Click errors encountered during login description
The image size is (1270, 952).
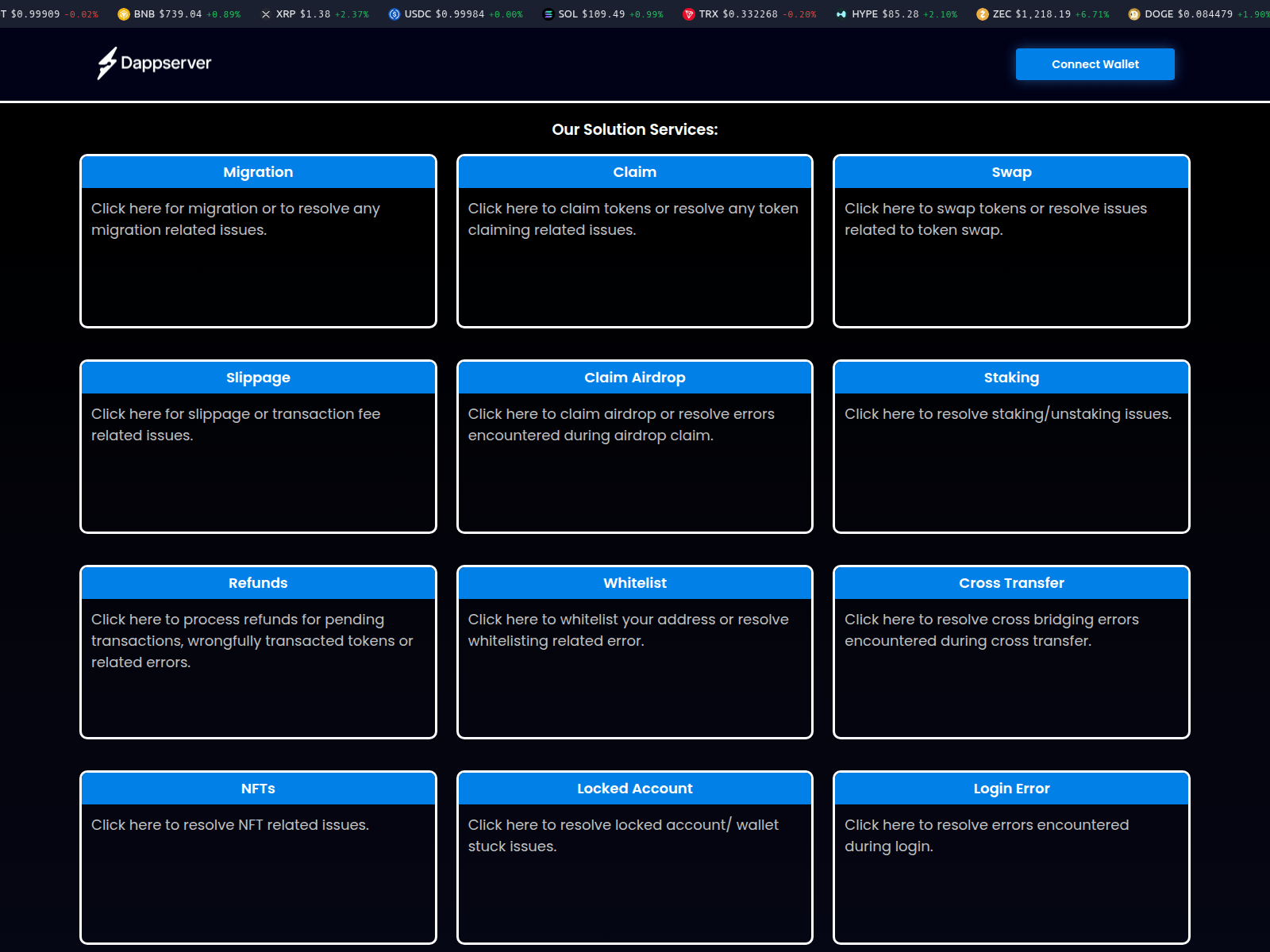coord(987,835)
